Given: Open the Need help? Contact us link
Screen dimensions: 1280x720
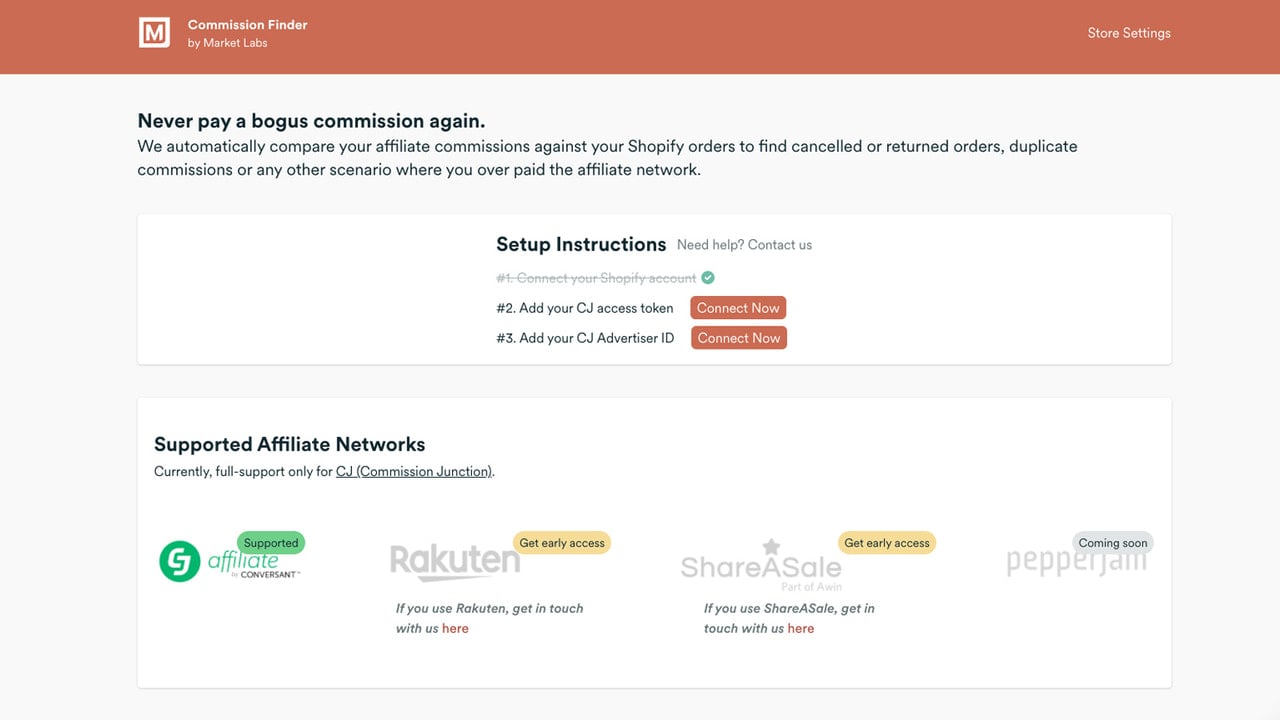Looking at the screenshot, I should (744, 245).
